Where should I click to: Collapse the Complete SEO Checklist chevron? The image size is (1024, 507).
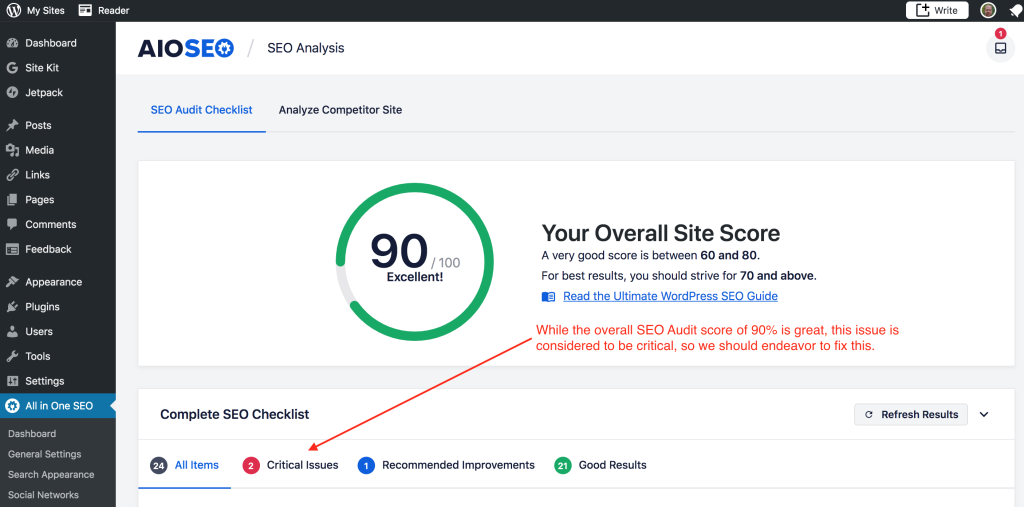click(x=984, y=414)
